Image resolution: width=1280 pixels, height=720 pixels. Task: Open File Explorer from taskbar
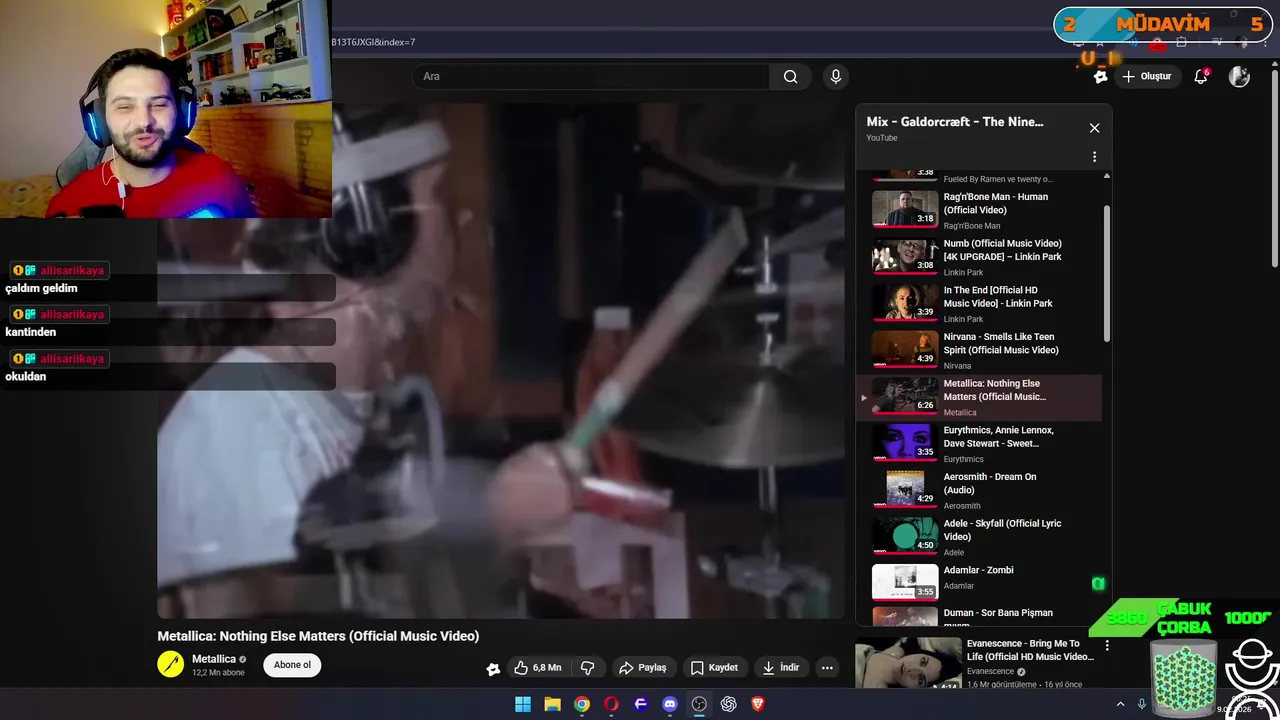(x=552, y=704)
